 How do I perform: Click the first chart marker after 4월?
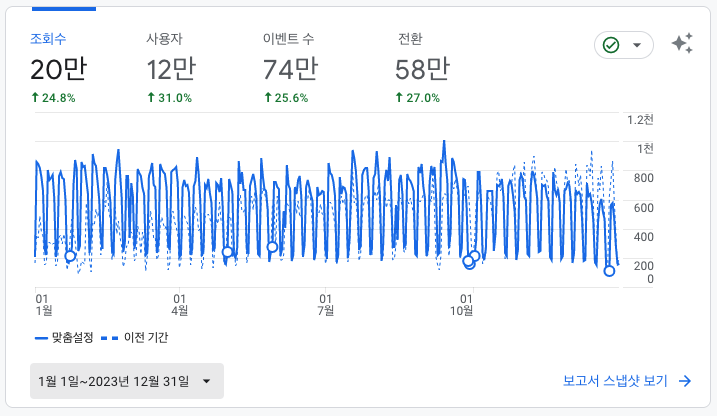click(228, 253)
